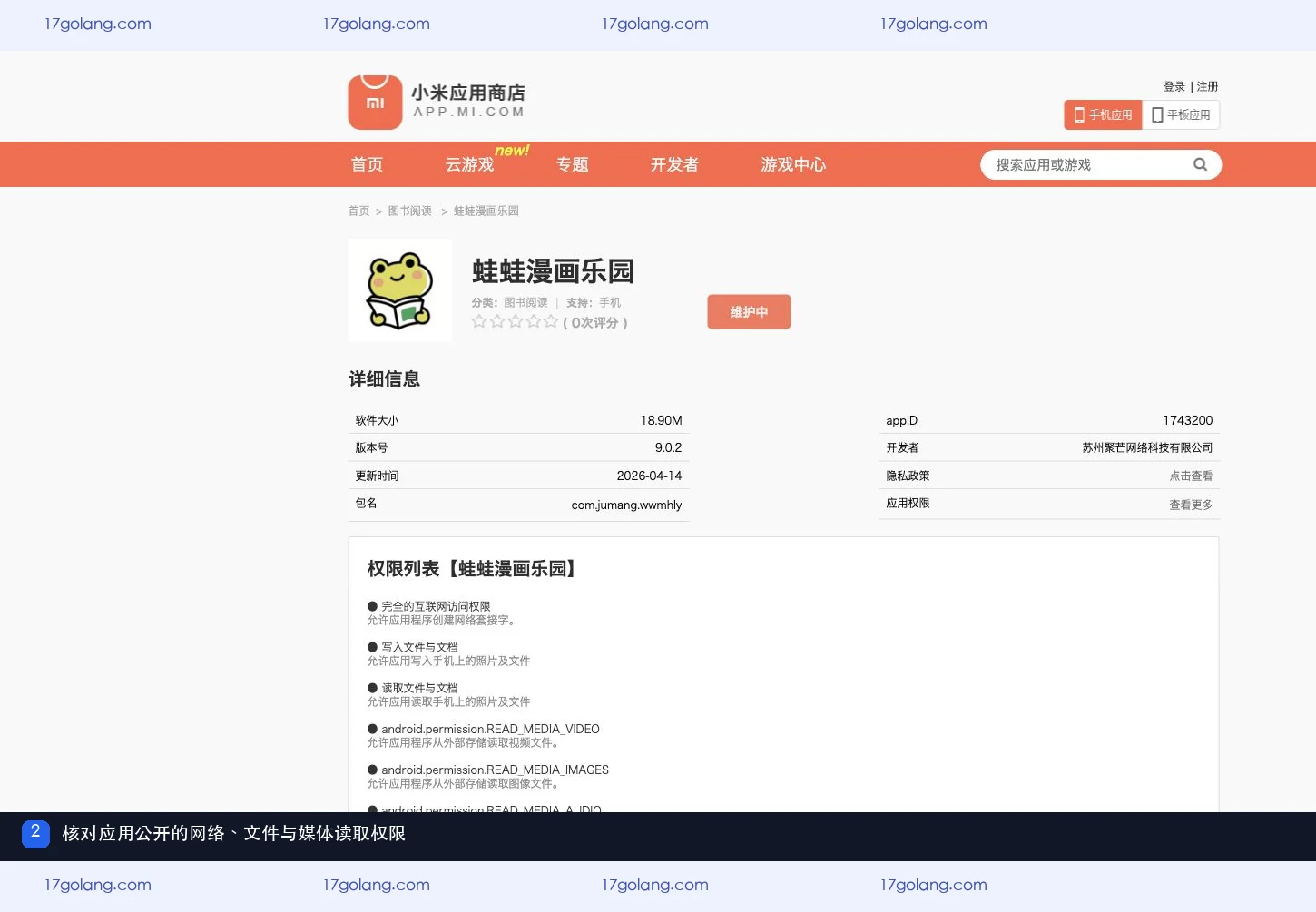Screen dimensions: 1316x912
Task: Click the 软件大小 label
Action: (377, 420)
